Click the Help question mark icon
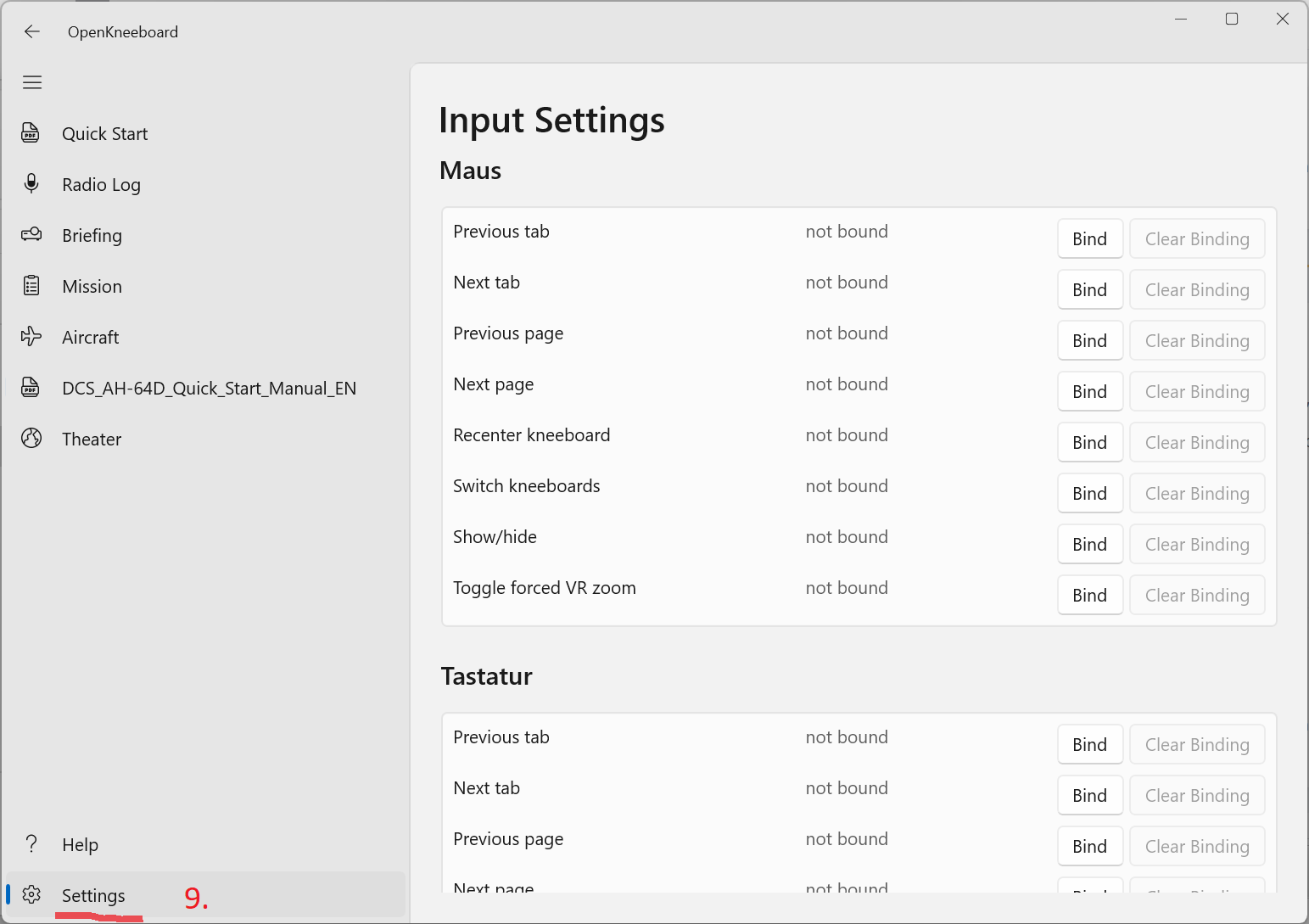The height and width of the screenshot is (924, 1309). [x=31, y=844]
